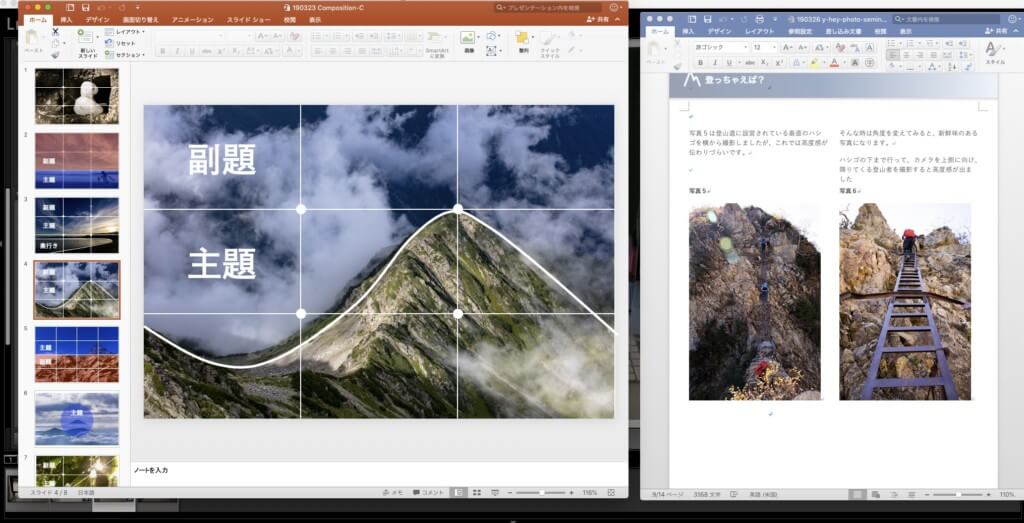Toggle subscript in the Word ribbon

point(764,63)
